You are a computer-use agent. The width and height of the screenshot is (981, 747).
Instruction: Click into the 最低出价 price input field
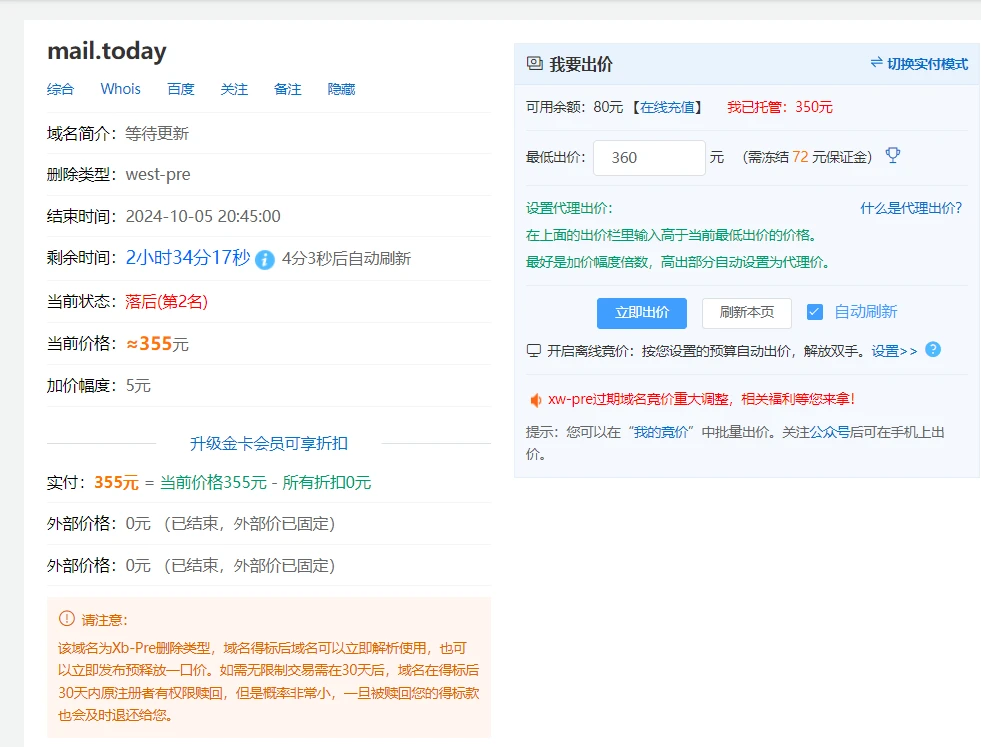[x=649, y=158]
